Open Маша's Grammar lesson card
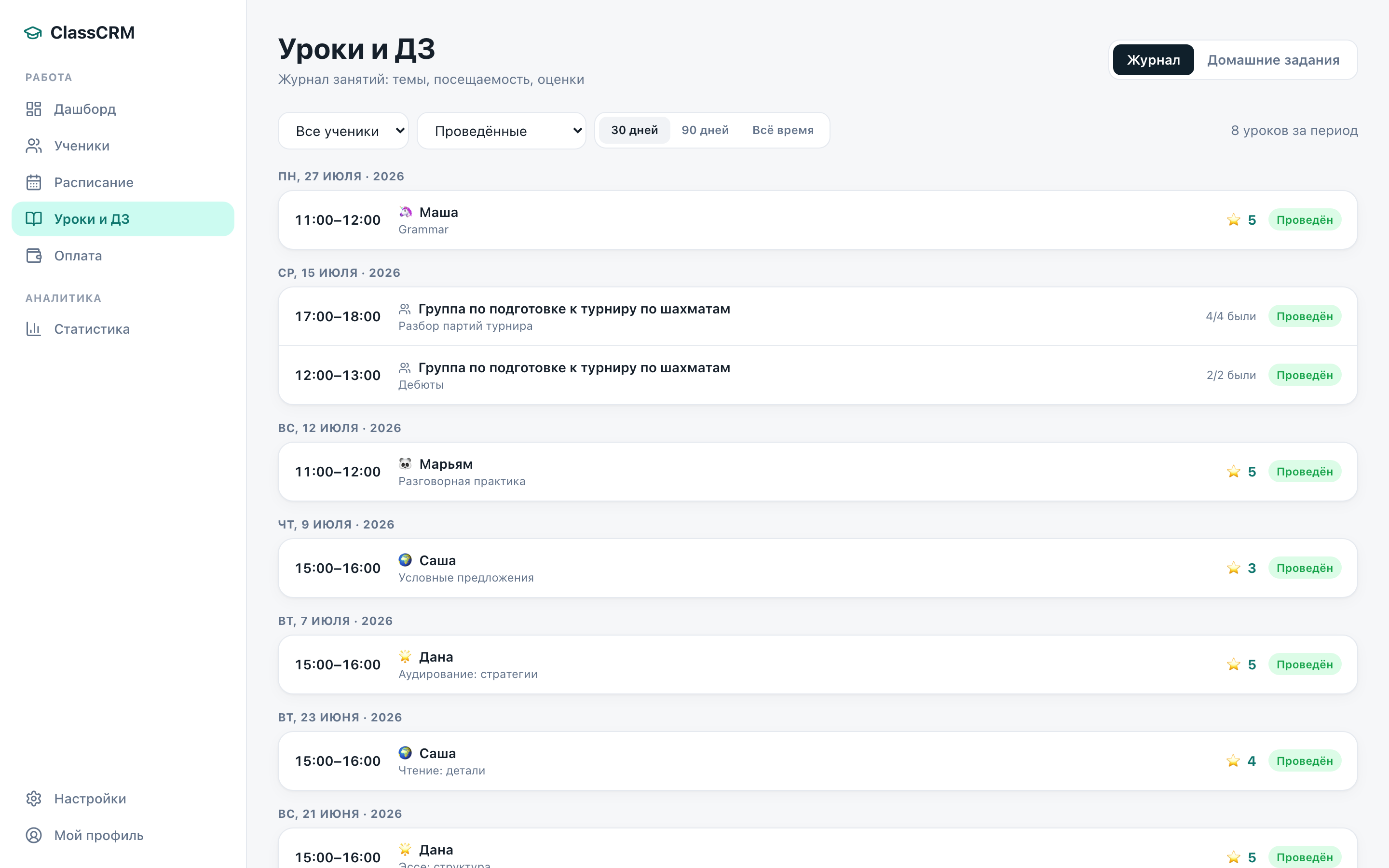This screenshot has height=868, width=1389. tap(817, 220)
